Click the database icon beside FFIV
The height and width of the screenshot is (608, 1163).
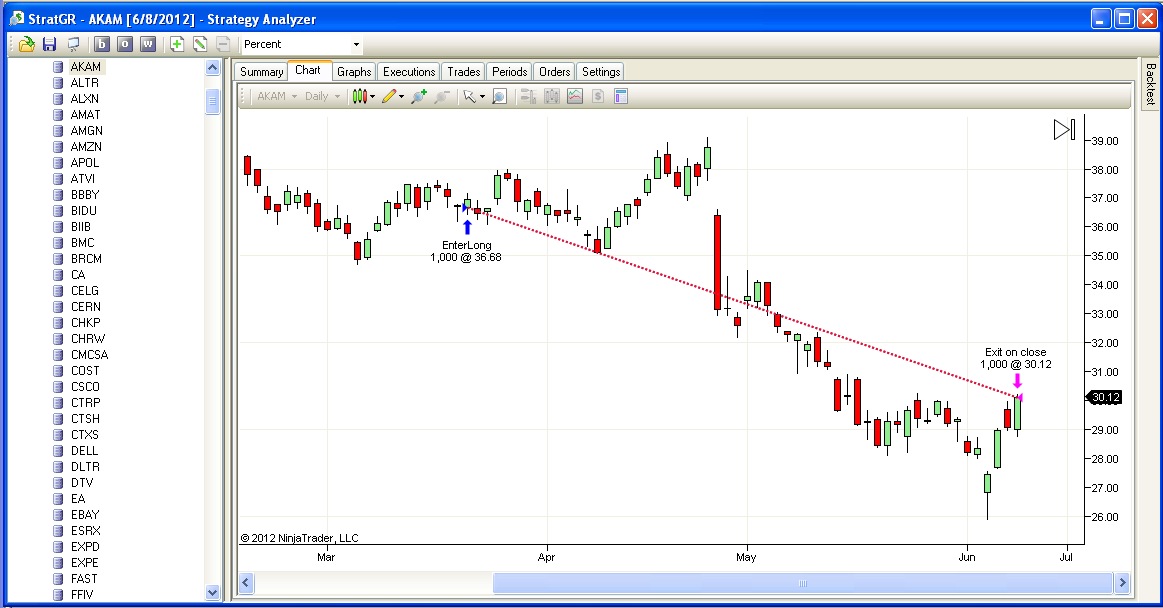[x=58, y=595]
